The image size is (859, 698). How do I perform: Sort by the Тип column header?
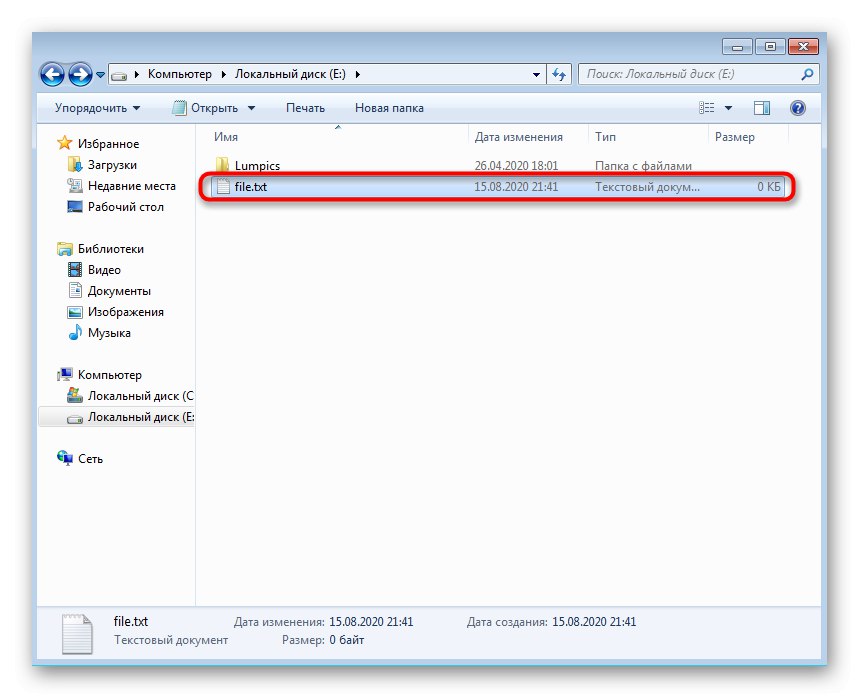tap(605, 137)
